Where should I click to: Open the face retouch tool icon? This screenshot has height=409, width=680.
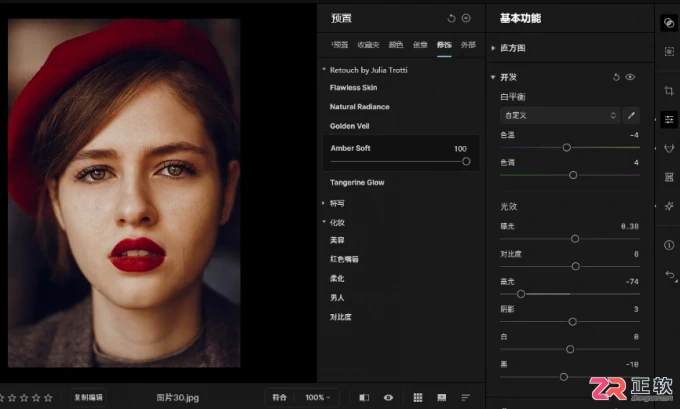[669, 149]
